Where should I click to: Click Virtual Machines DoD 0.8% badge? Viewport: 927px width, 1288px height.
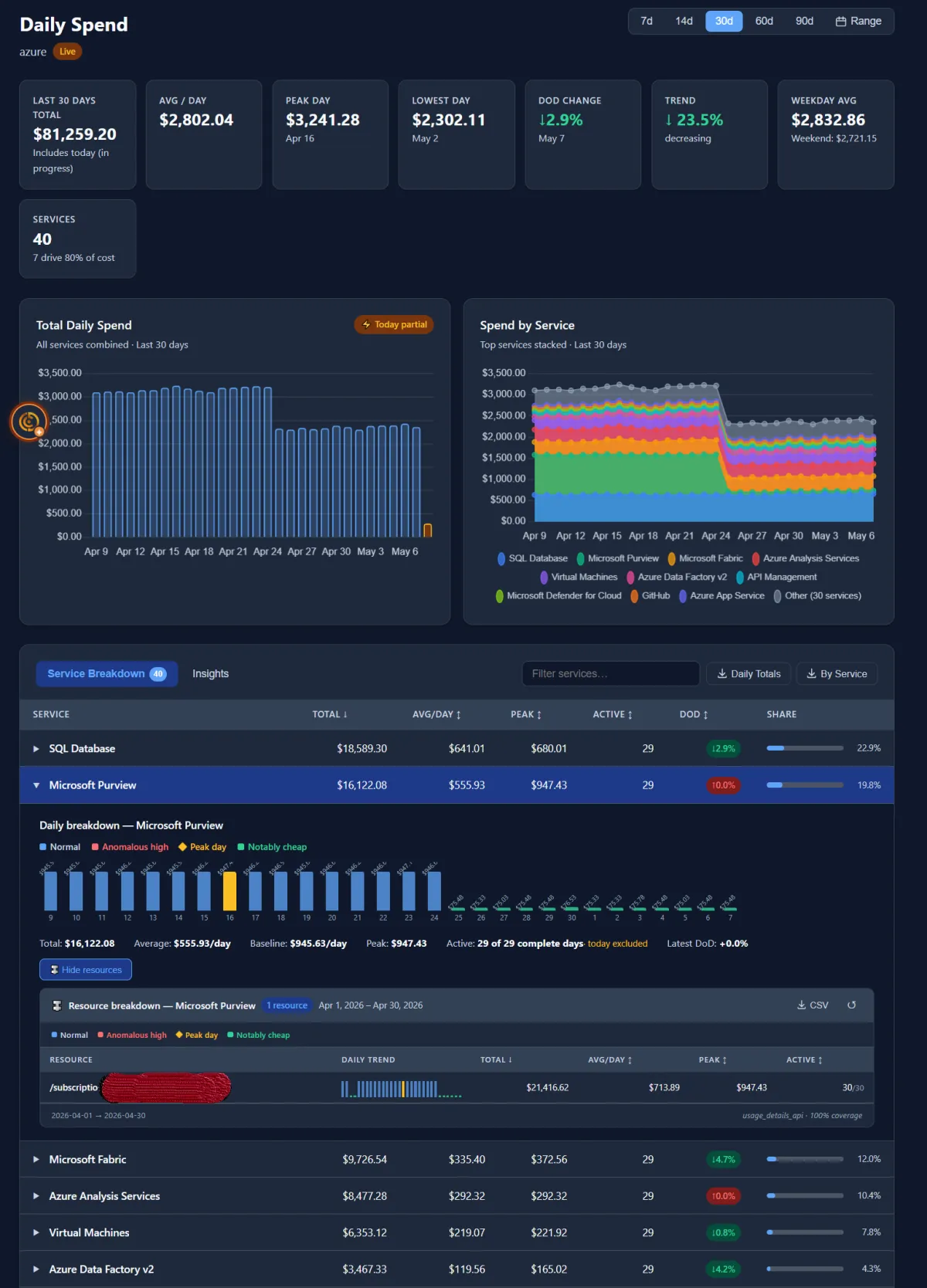723,1232
